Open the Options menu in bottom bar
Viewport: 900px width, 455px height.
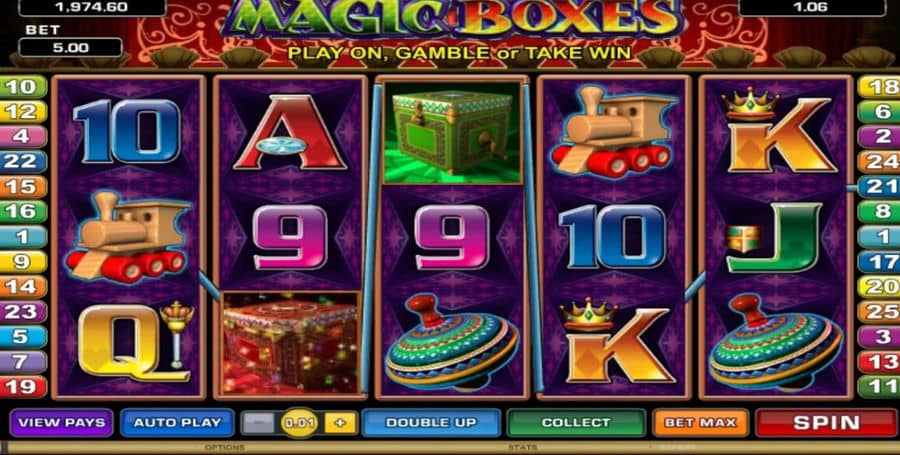tap(225, 448)
